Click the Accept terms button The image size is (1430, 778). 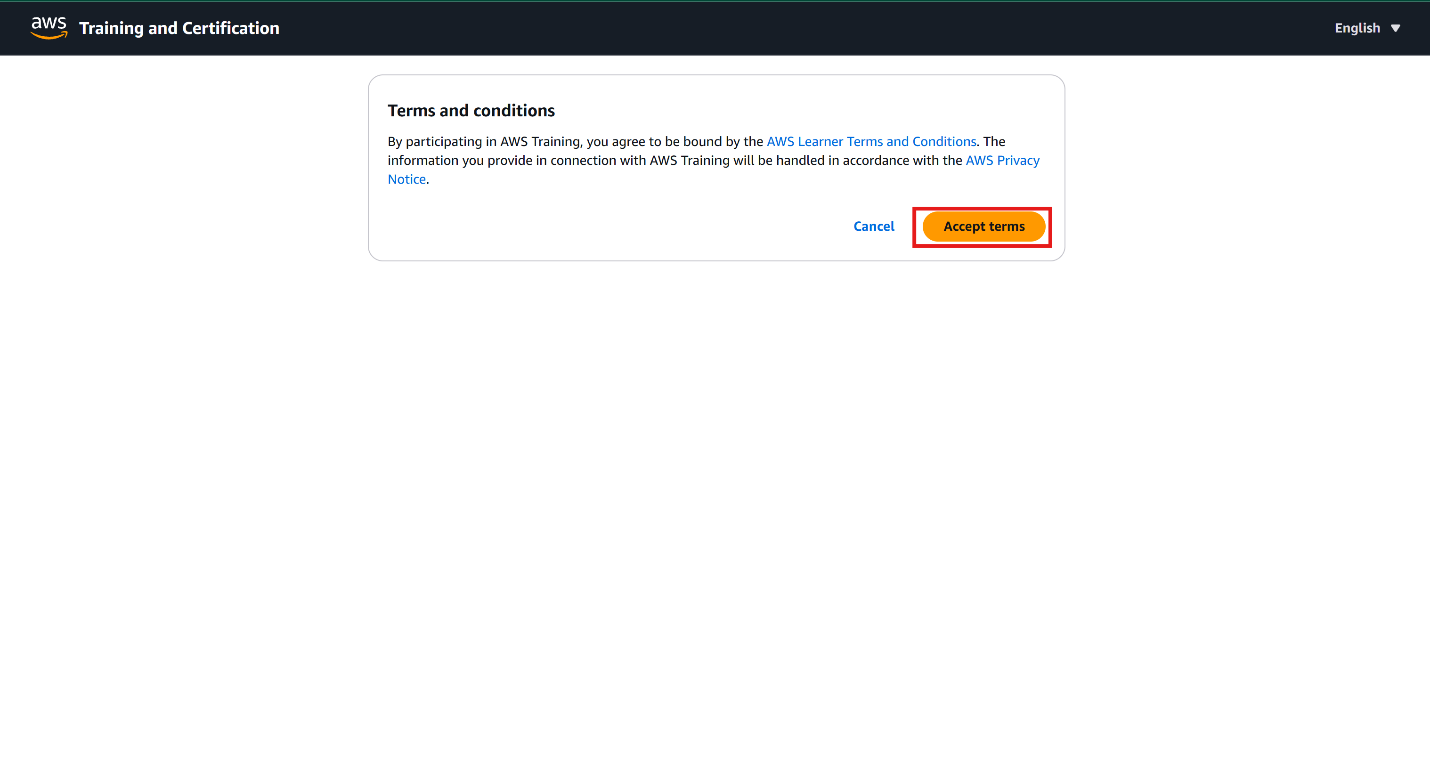coord(984,227)
